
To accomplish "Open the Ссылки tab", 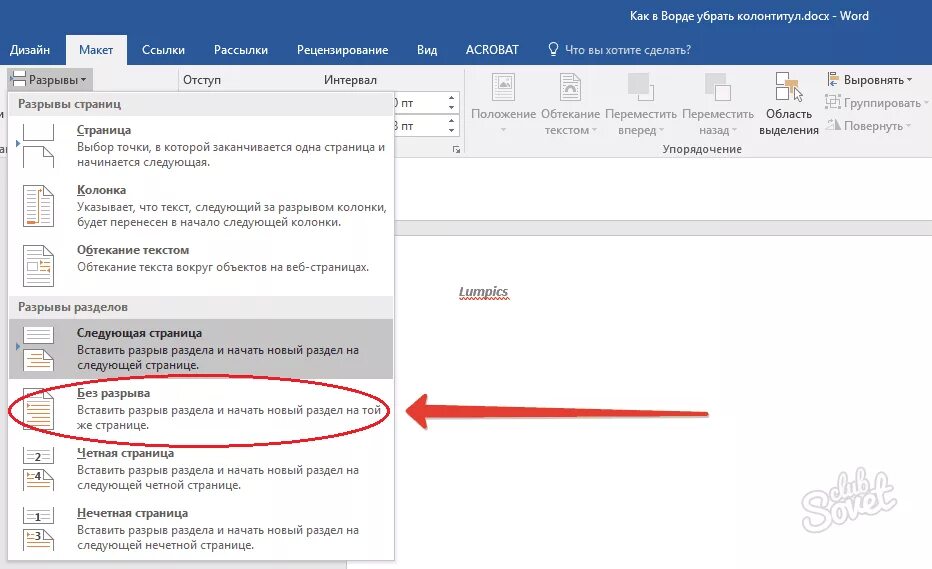I will pyautogui.click(x=163, y=50).
